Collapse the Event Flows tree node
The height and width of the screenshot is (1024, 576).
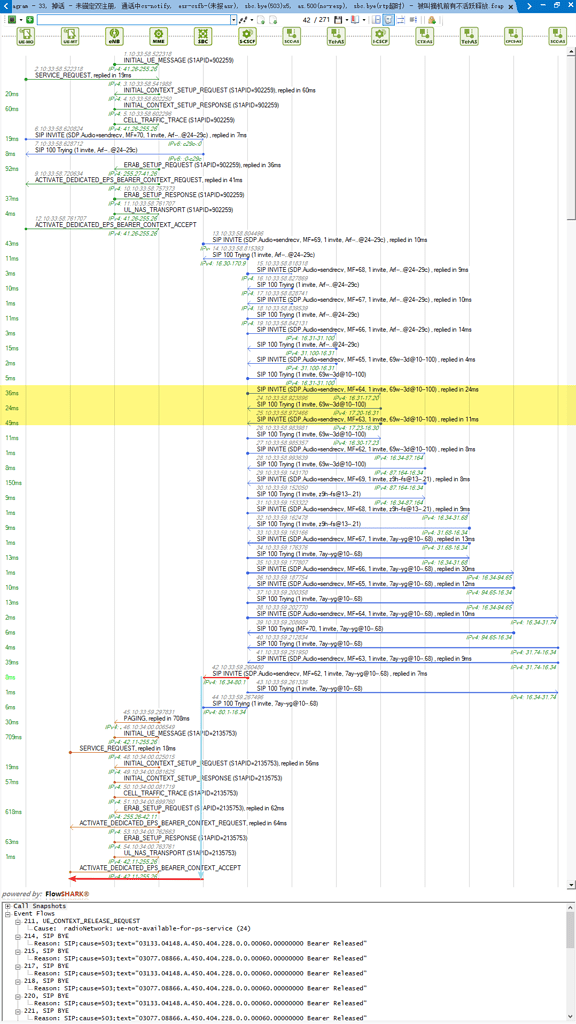point(7,914)
